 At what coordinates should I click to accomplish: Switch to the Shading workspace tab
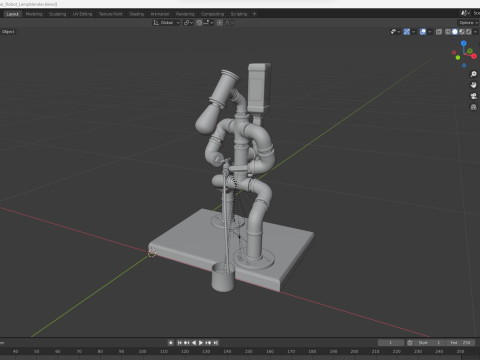(x=137, y=14)
